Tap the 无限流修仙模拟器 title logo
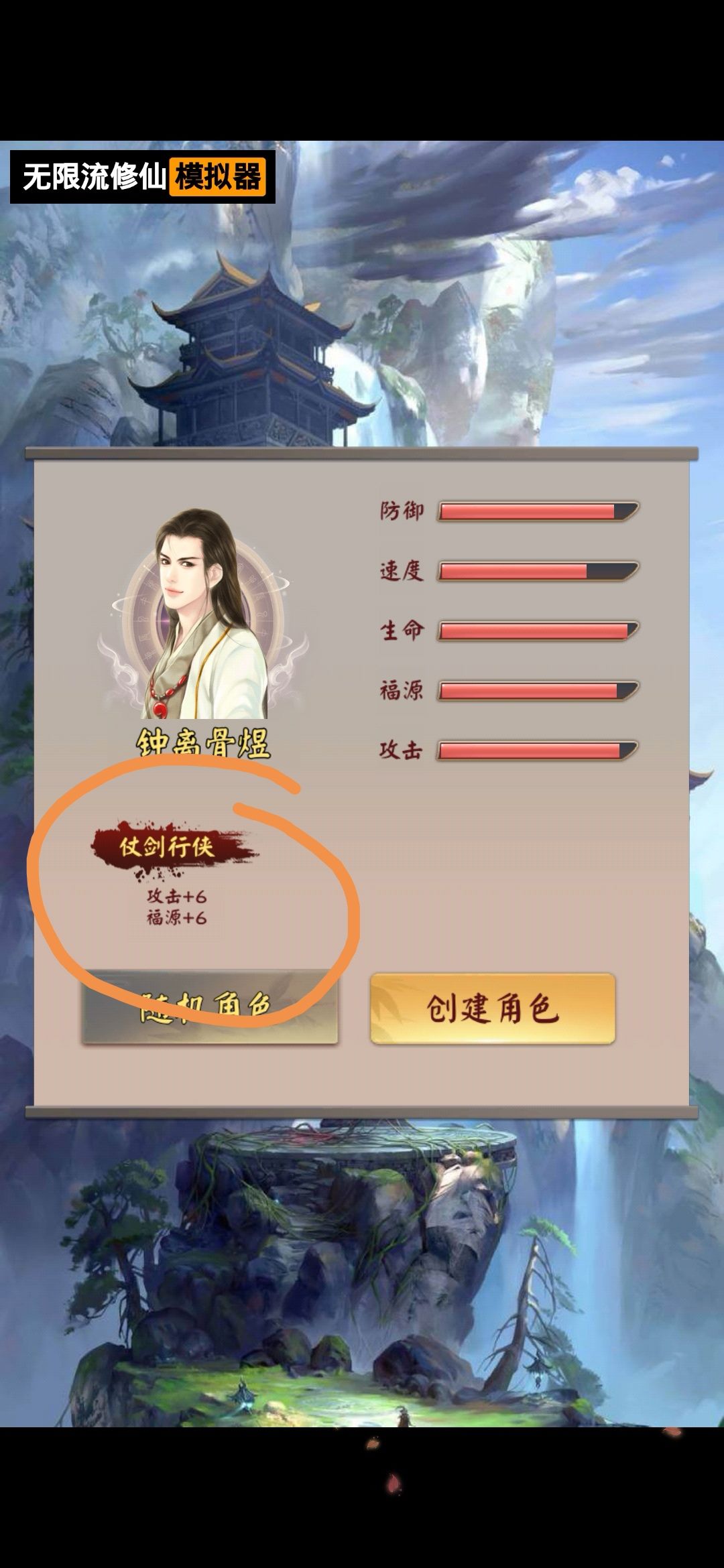 click(143, 177)
